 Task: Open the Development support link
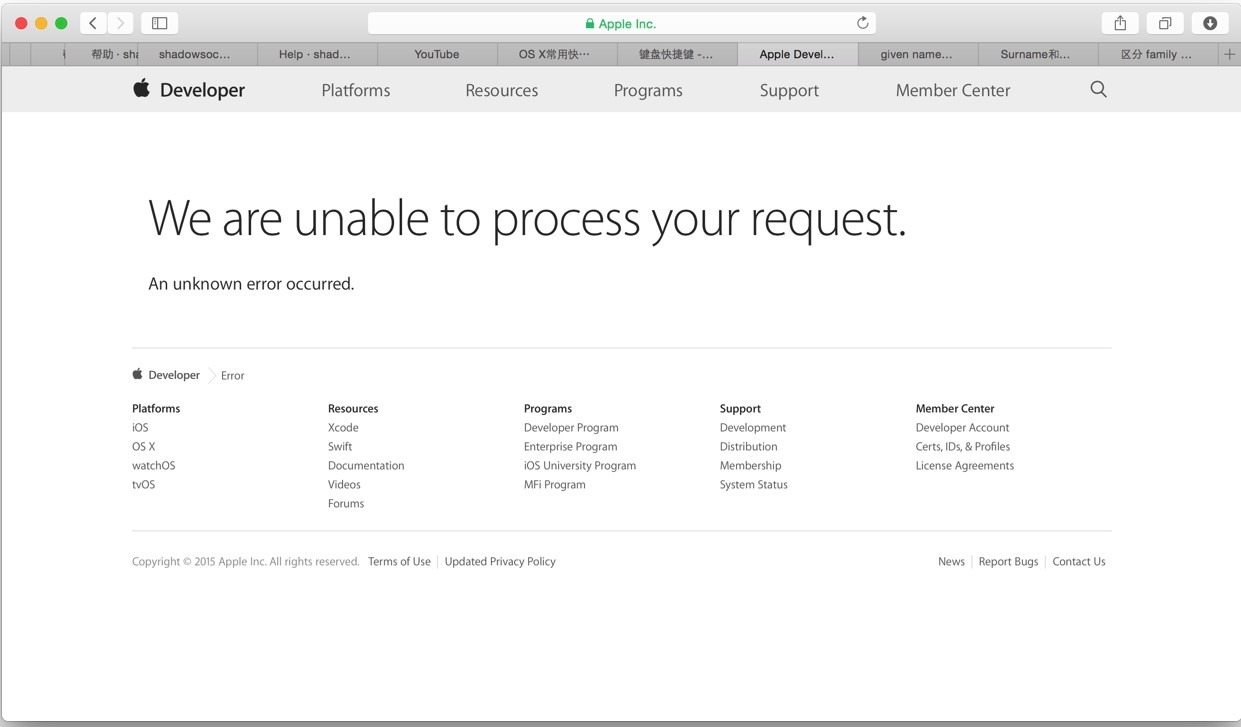[x=753, y=428]
